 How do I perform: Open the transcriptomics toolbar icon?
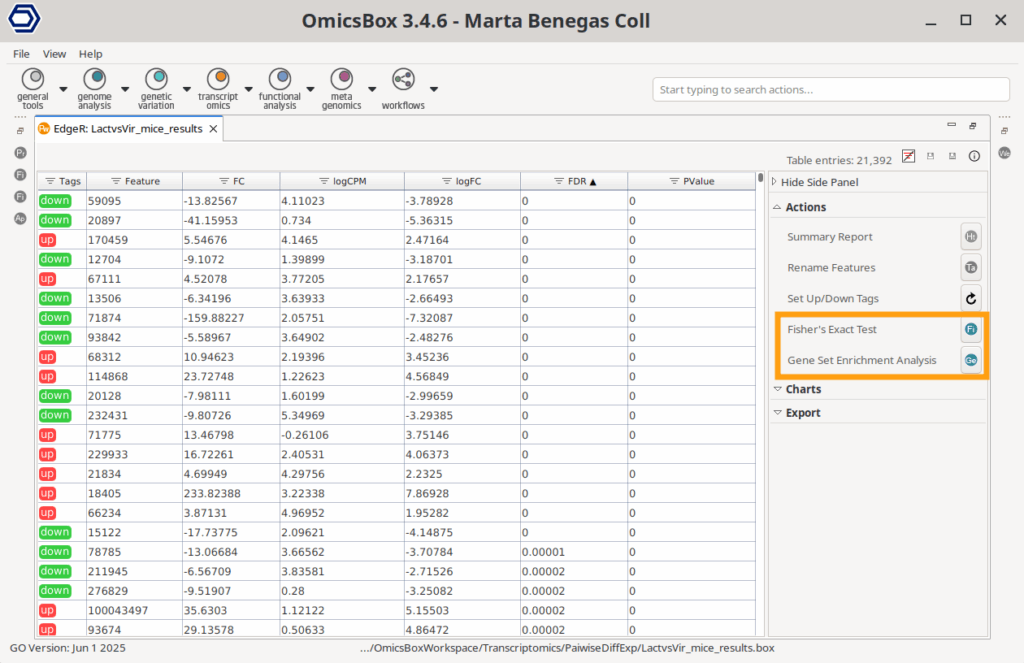pyautogui.click(x=218, y=80)
